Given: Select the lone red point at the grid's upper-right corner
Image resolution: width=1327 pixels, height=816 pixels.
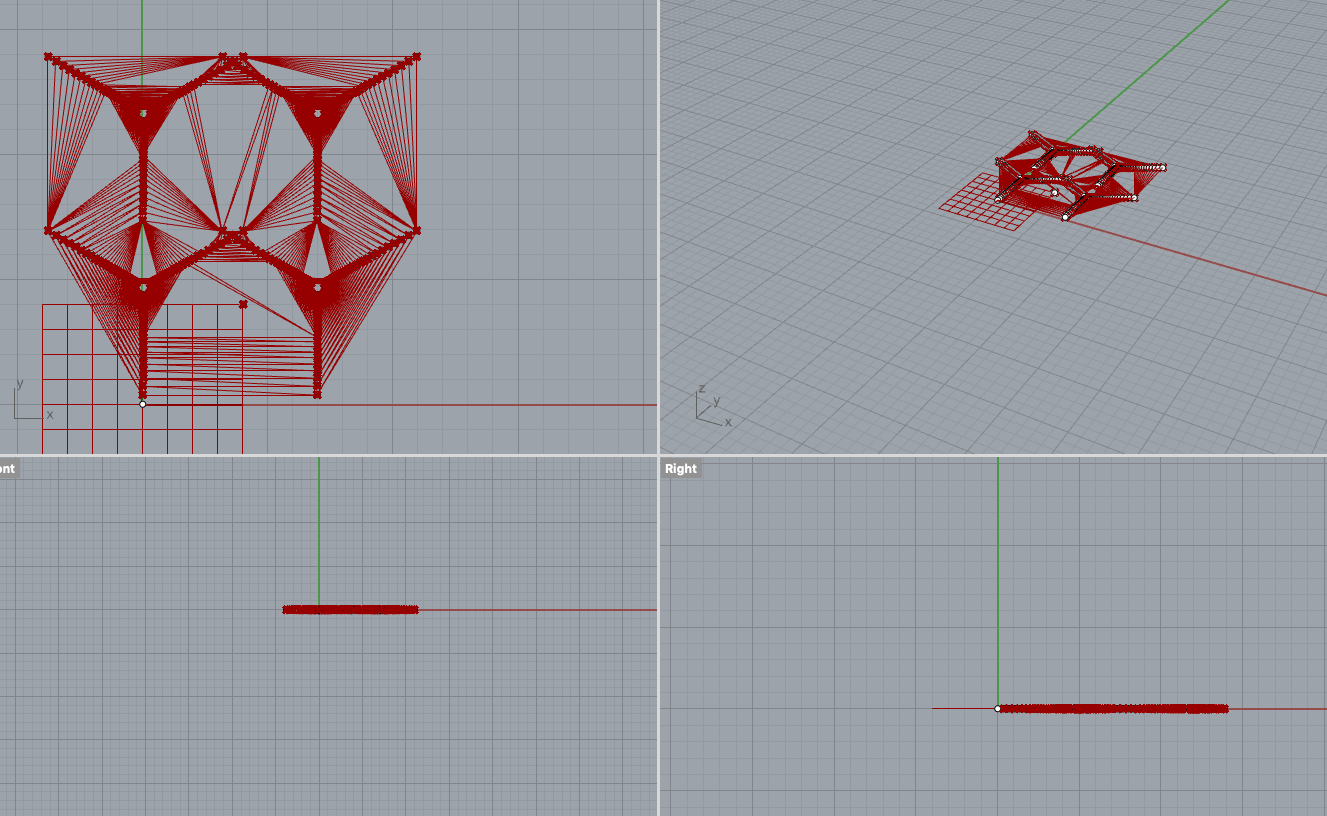Looking at the screenshot, I should pyautogui.click(x=243, y=304).
